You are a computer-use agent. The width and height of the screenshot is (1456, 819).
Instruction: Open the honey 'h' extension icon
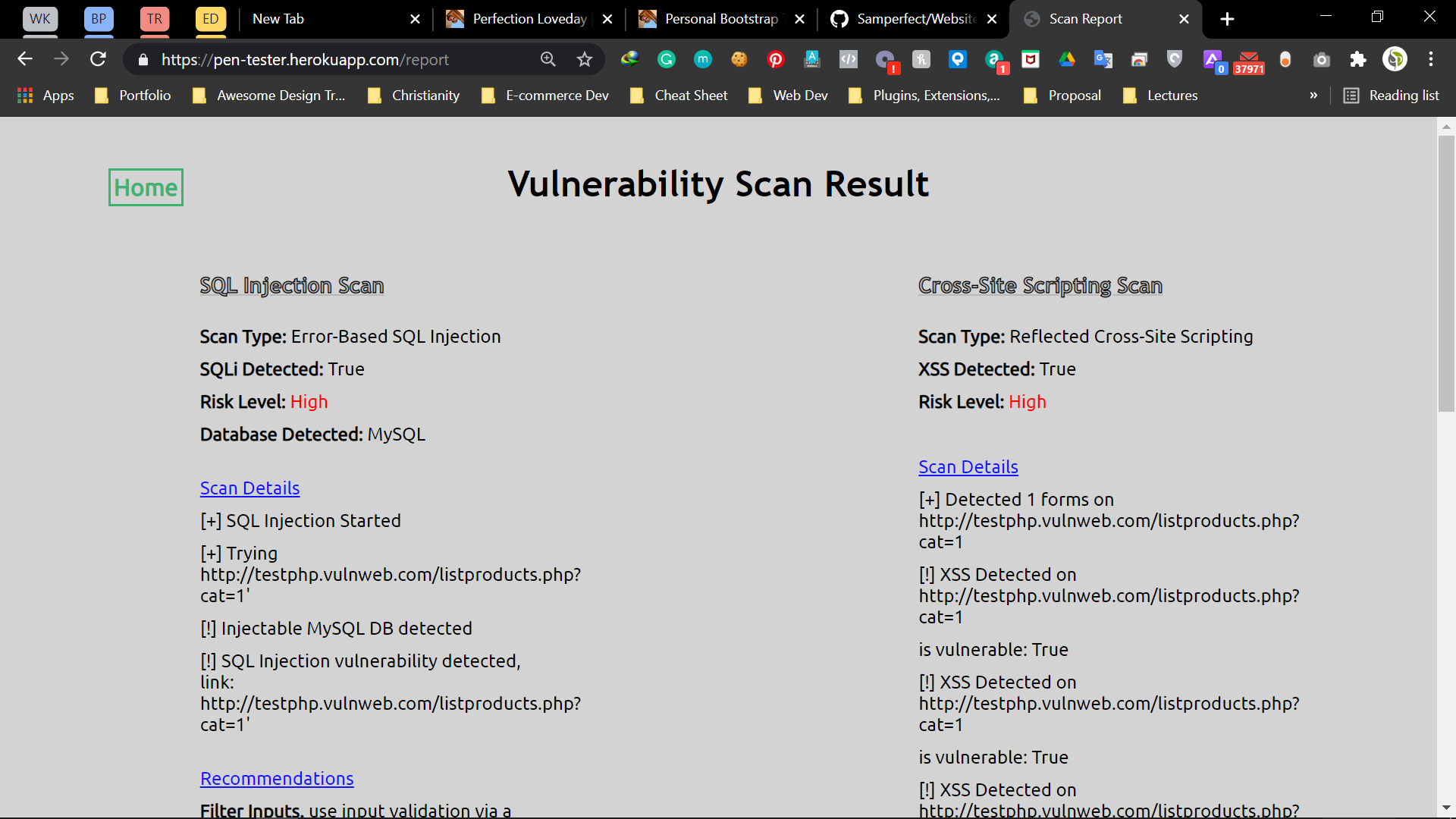click(921, 59)
